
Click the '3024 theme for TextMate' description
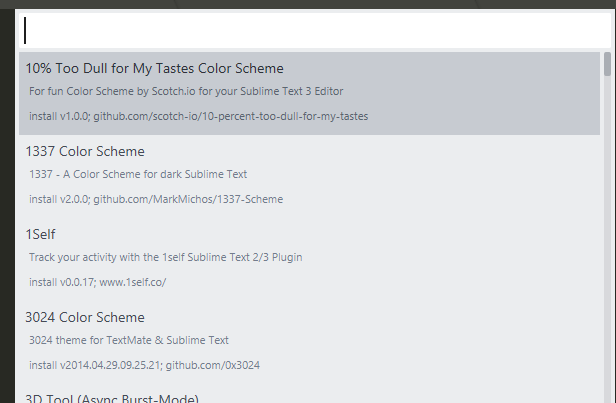[129, 340]
